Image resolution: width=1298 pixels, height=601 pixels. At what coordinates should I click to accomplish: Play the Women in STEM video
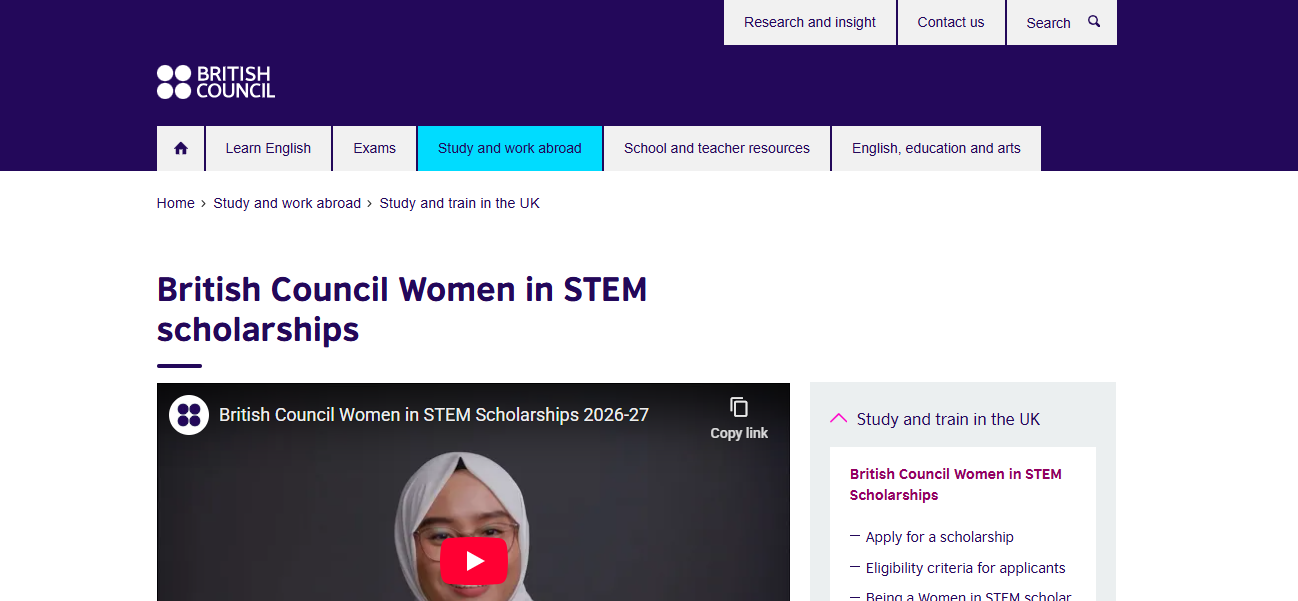coord(474,561)
